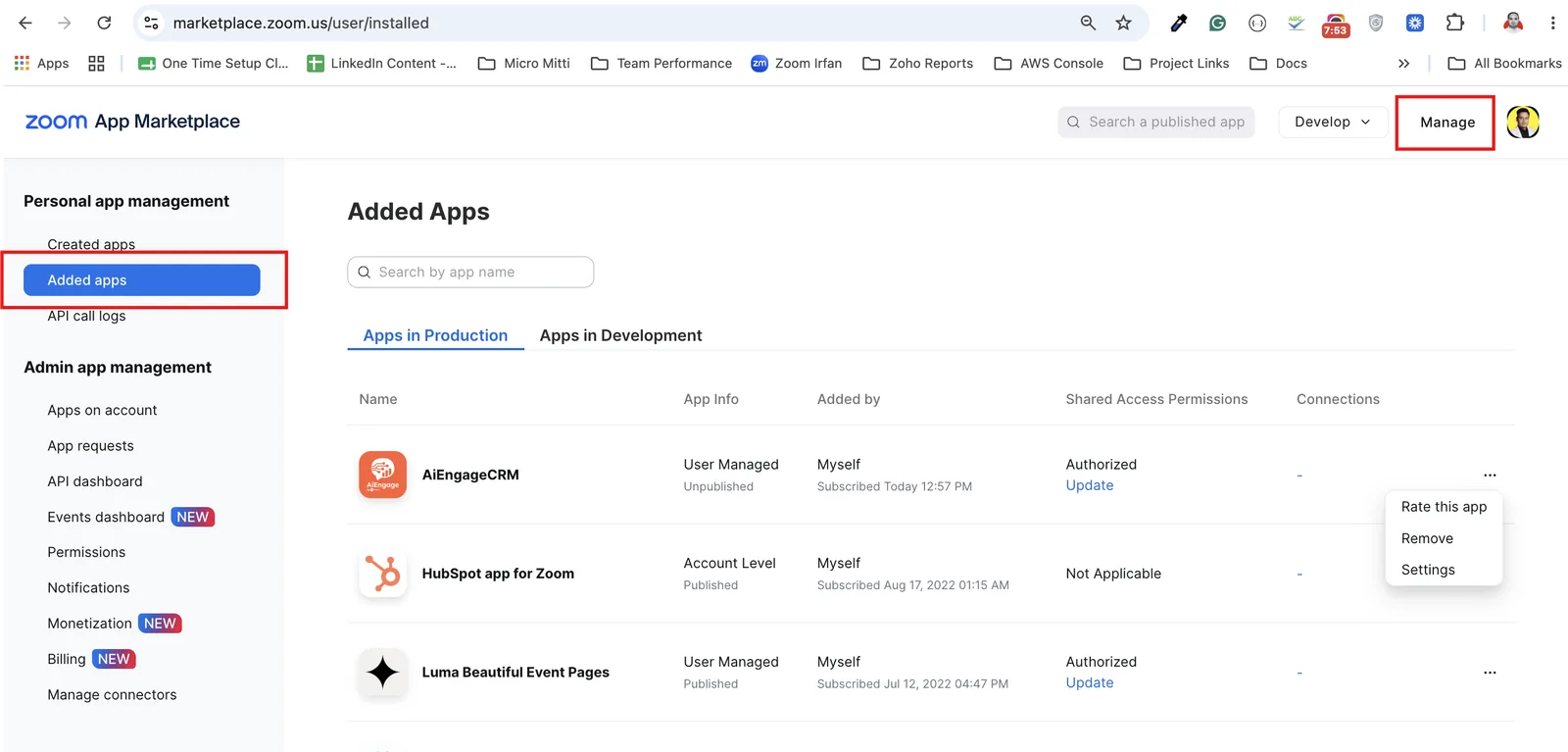Open the AWS Console bookmark folder

click(1049, 63)
